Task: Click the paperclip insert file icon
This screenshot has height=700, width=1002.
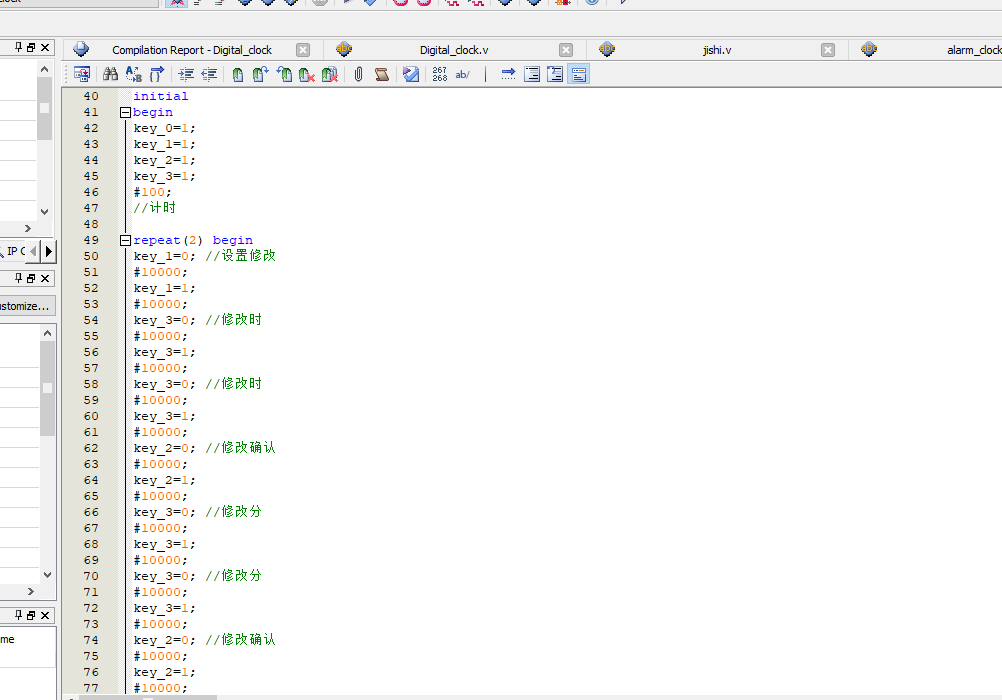Action: [358, 74]
